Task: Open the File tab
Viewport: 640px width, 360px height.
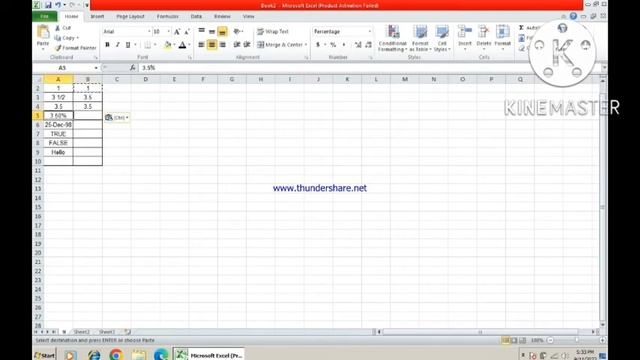Action: [44, 16]
